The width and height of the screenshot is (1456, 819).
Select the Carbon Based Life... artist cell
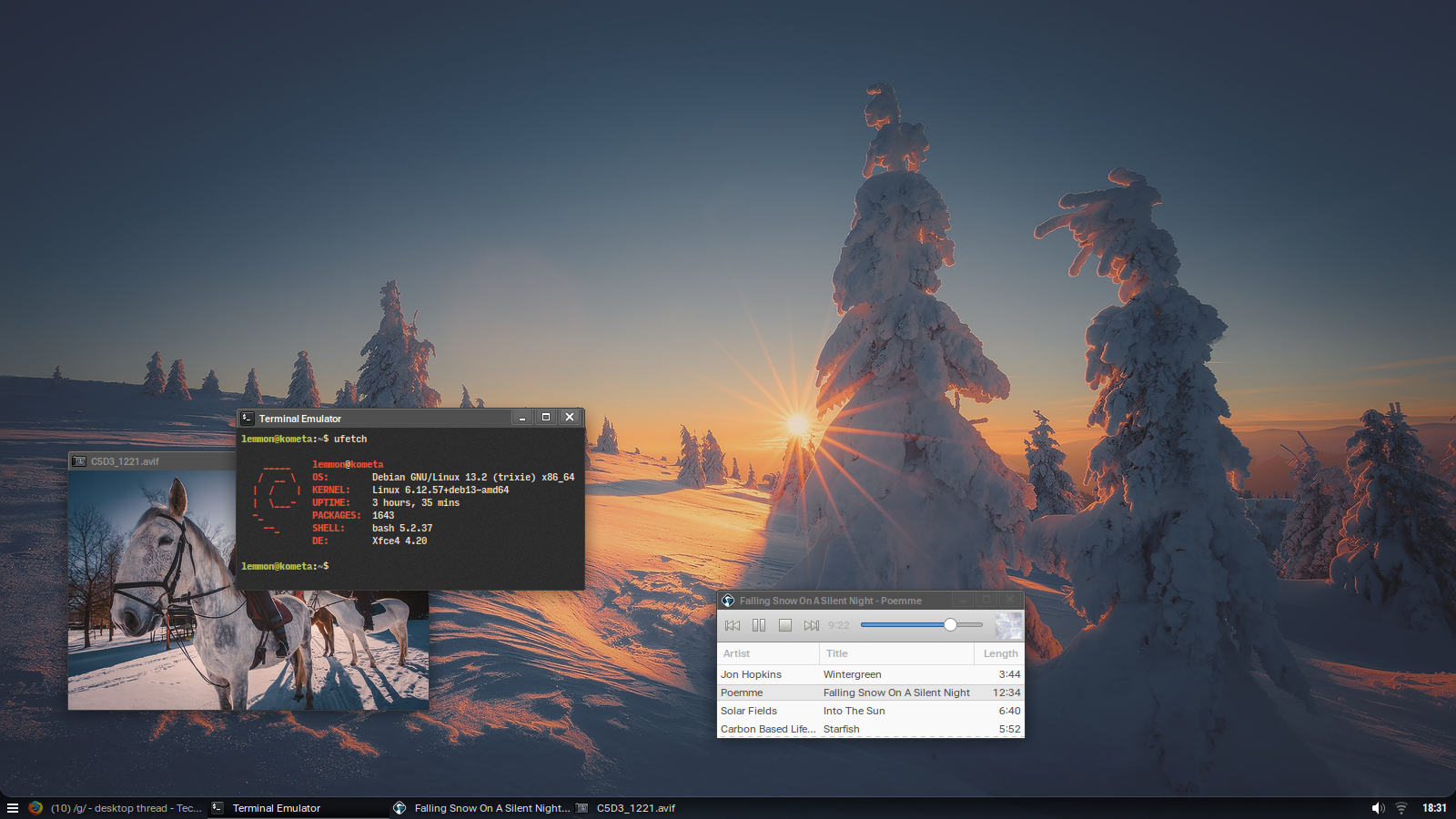tap(768, 729)
